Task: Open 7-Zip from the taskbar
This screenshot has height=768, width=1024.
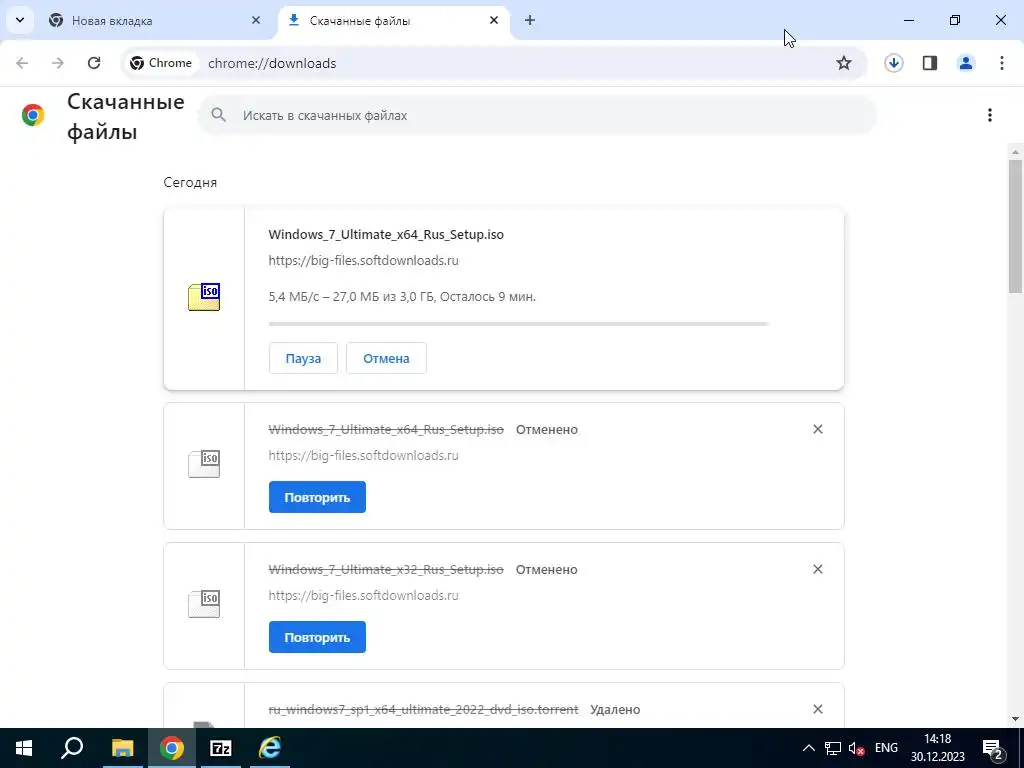Action: point(221,748)
